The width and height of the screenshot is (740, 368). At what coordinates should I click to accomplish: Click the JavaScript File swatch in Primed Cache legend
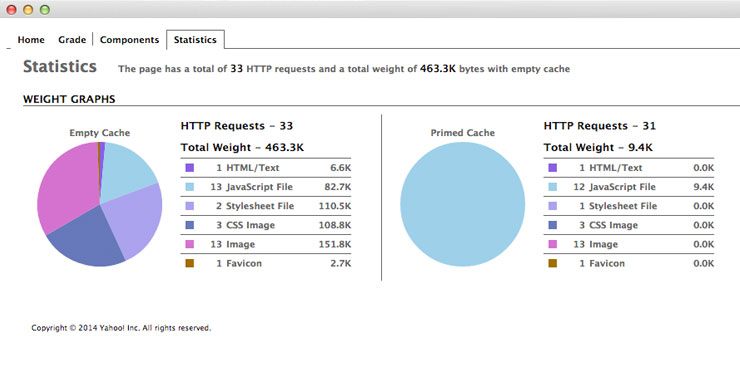[x=553, y=187]
